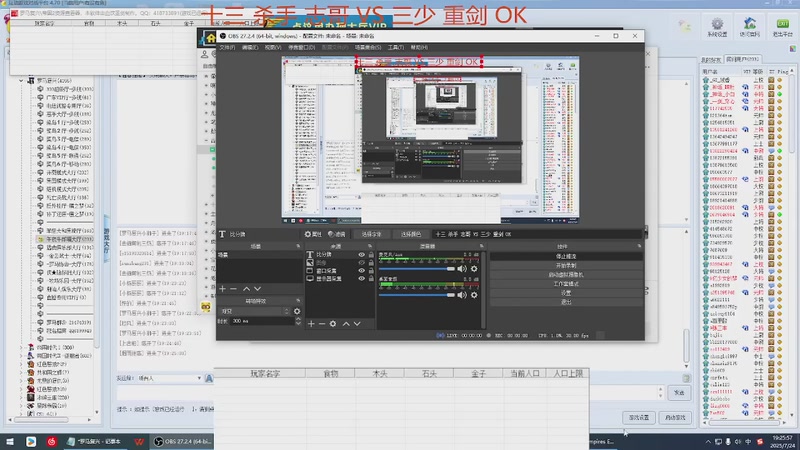Click the 启动虚拟摄像机 button in OBS
The height and width of the screenshot is (450, 800).
click(566, 274)
